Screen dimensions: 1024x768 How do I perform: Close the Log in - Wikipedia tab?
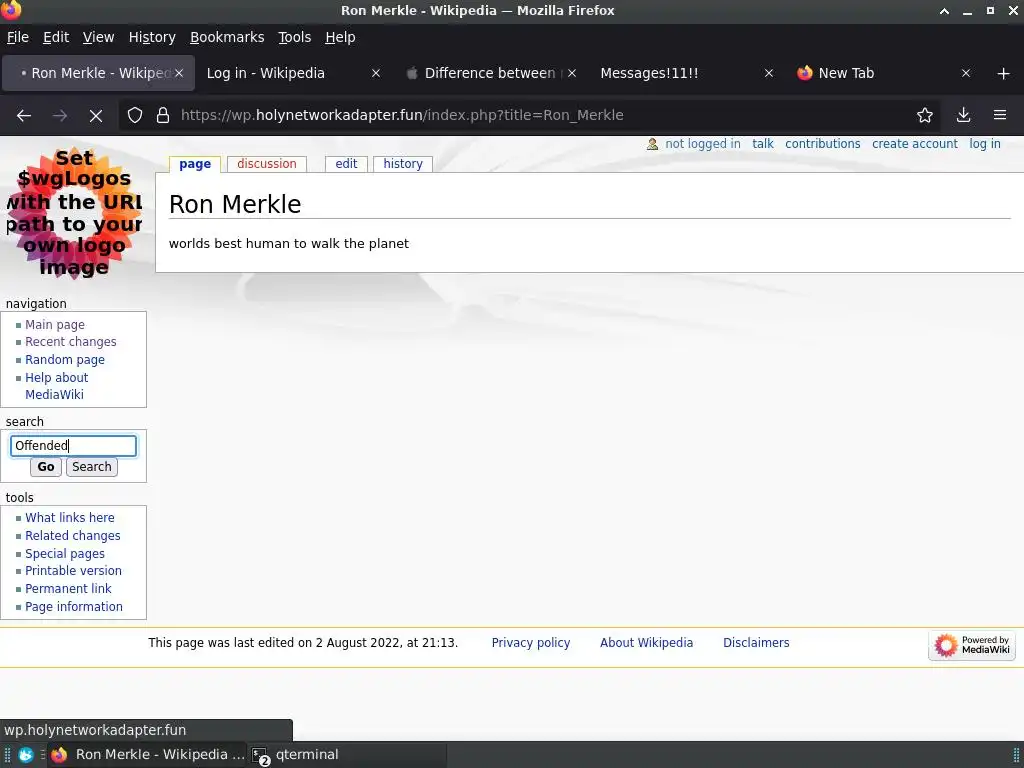pos(376,73)
